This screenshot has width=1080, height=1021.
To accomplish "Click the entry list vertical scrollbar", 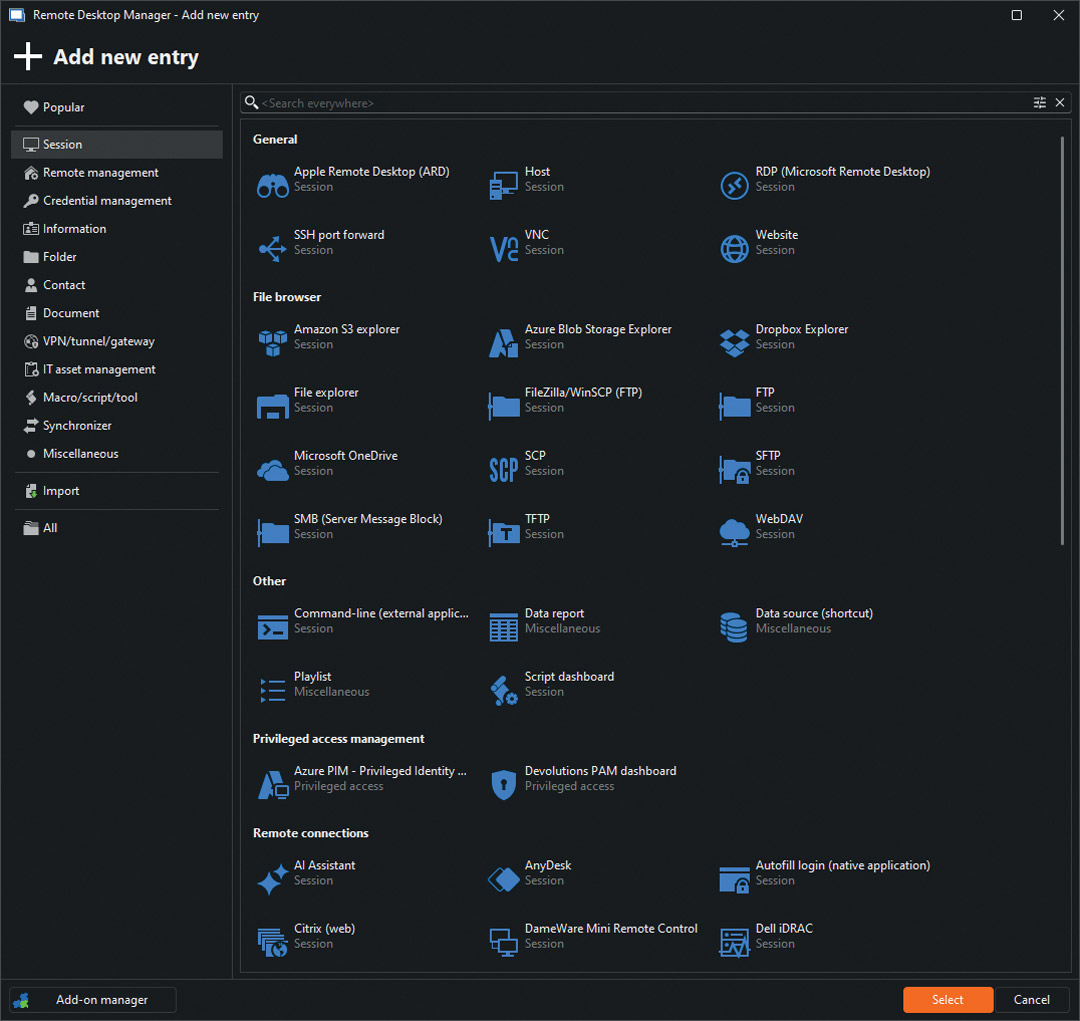I will [1062, 341].
